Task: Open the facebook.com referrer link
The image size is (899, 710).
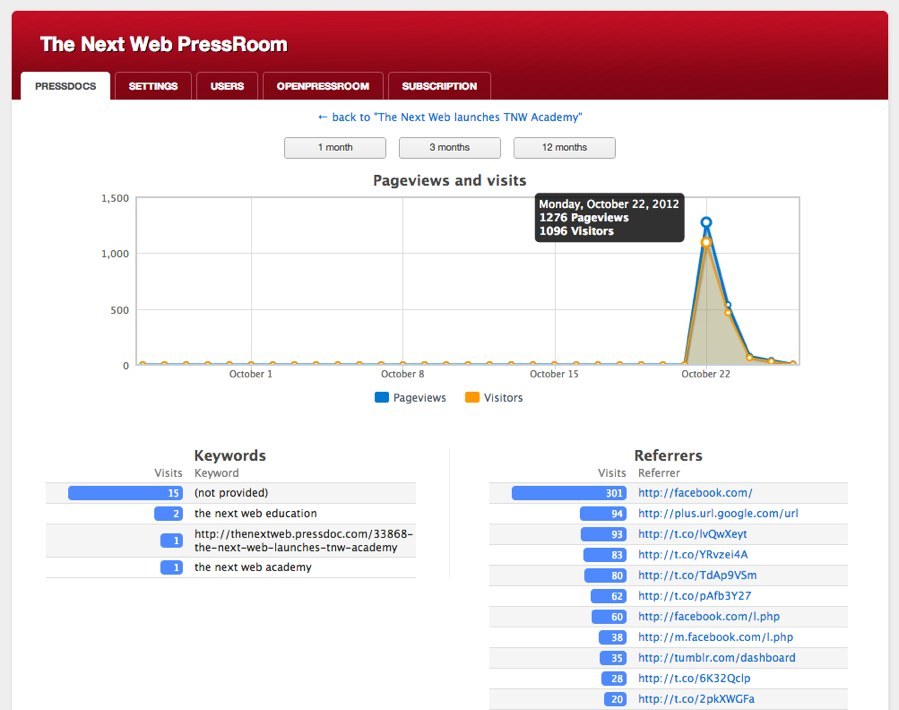Action: click(695, 493)
